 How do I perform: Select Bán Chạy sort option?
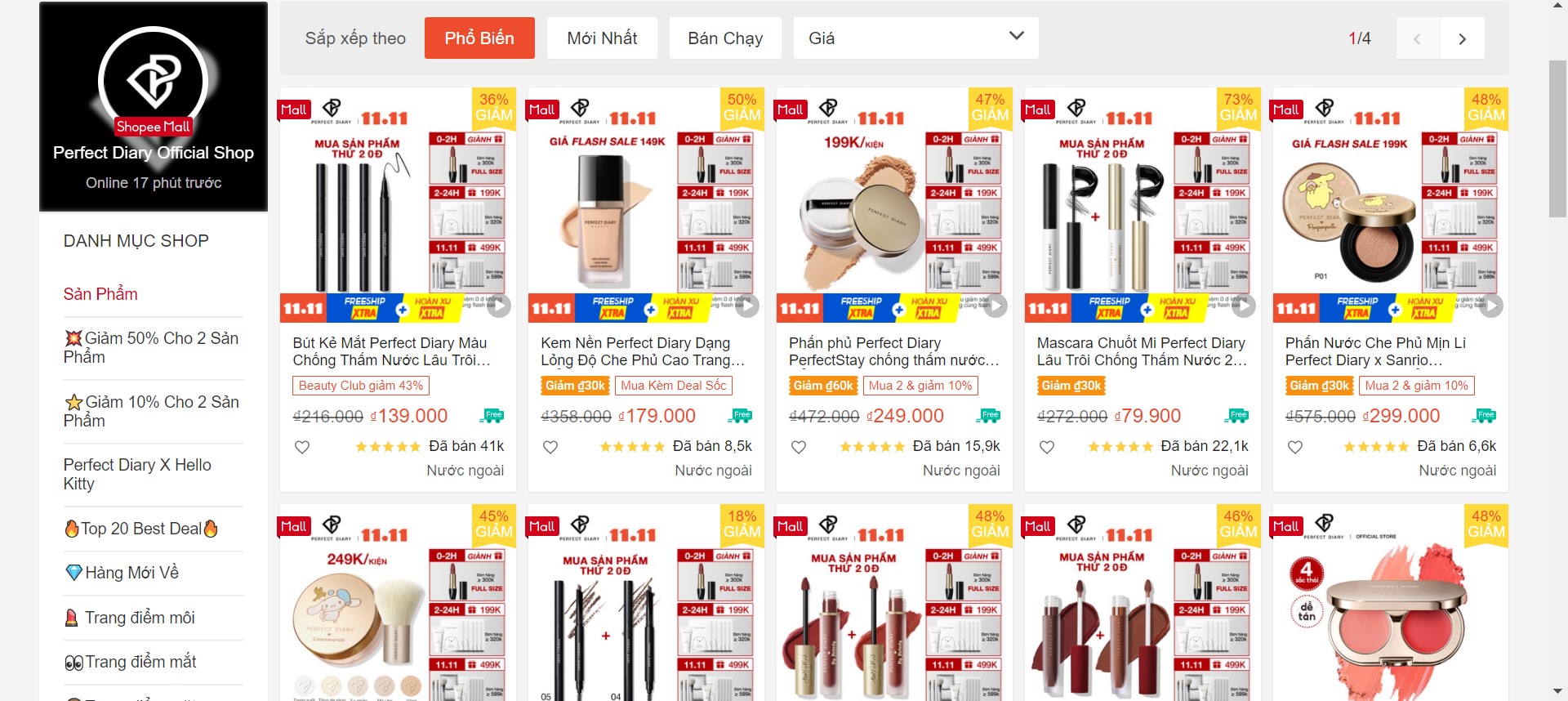click(725, 38)
